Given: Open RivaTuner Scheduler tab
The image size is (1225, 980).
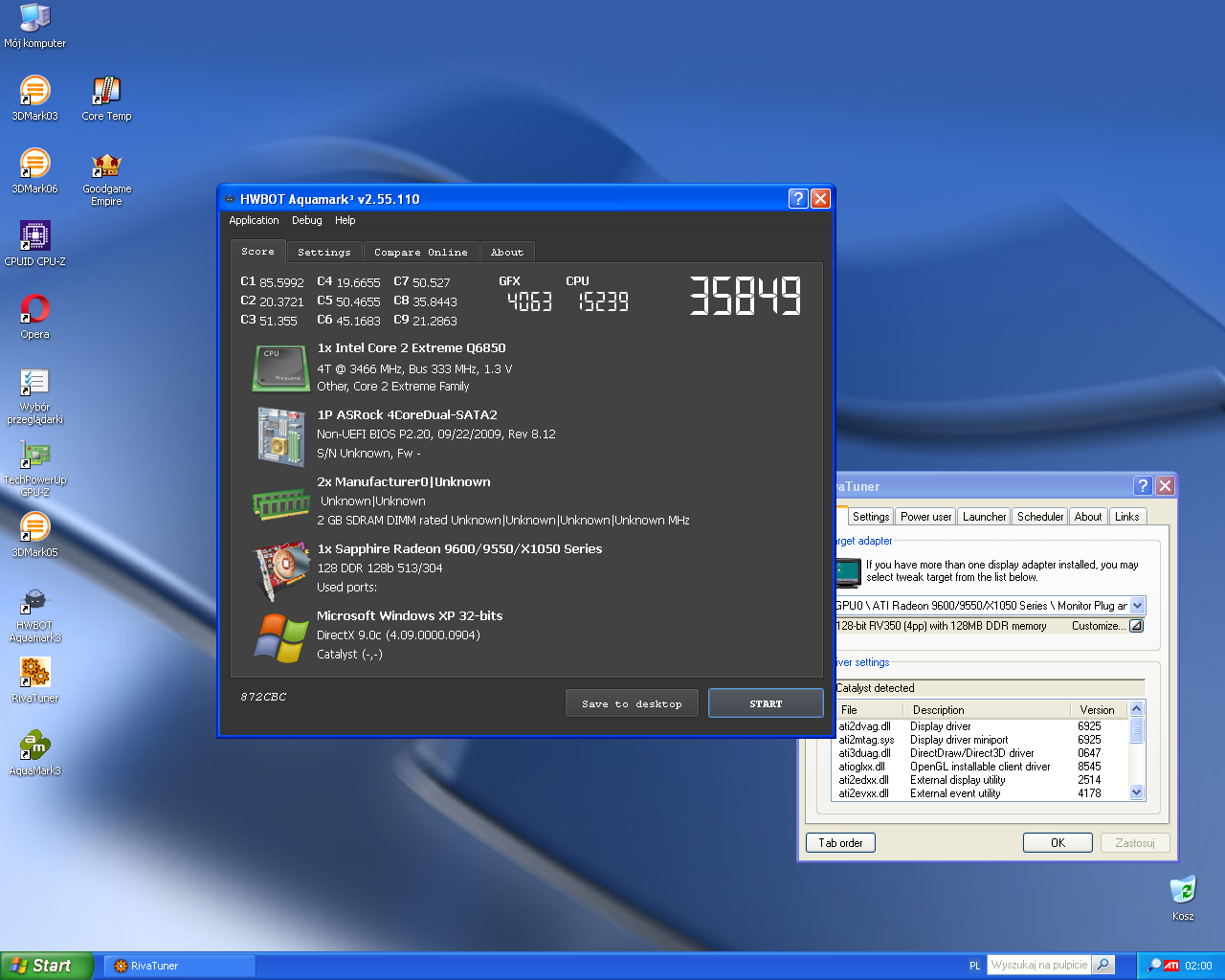Looking at the screenshot, I should (1040, 517).
